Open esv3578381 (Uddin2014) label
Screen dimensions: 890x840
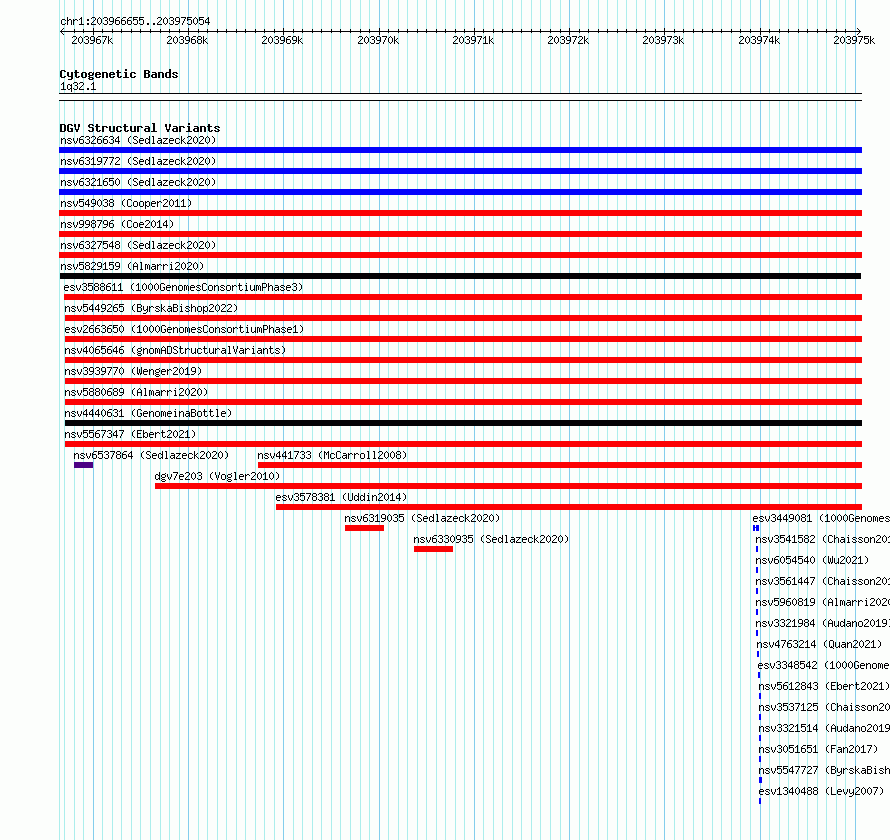click(341, 497)
